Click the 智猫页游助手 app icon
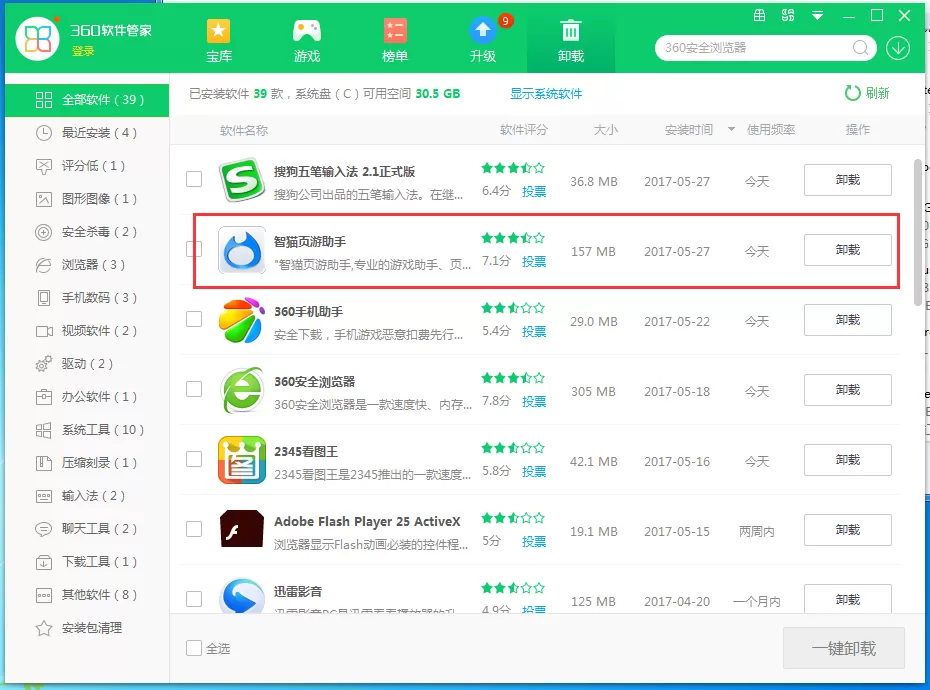Viewport: 930px width, 690px height. (x=241, y=250)
